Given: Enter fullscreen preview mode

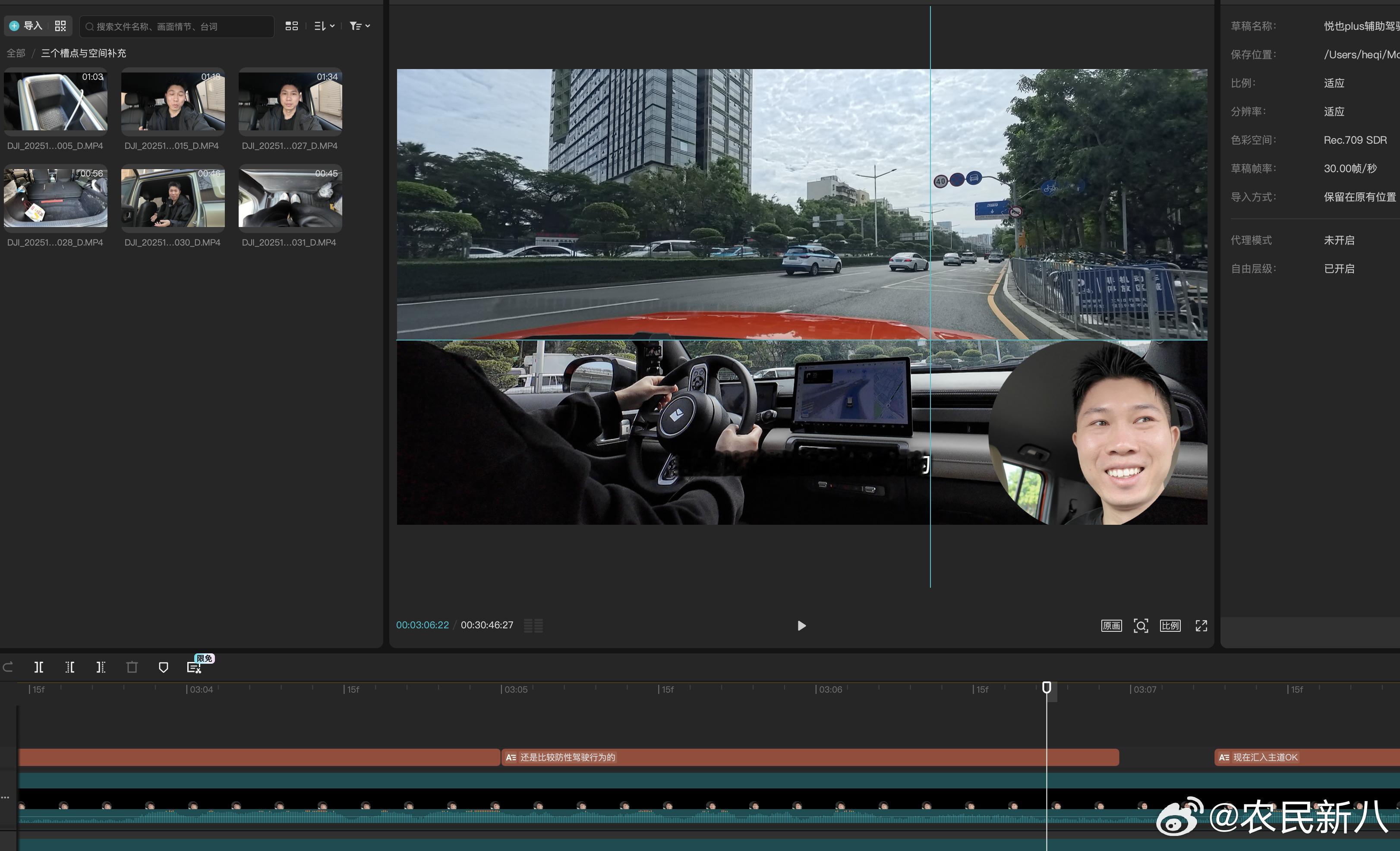Looking at the screenshot, I should (x=1201, y=625).
